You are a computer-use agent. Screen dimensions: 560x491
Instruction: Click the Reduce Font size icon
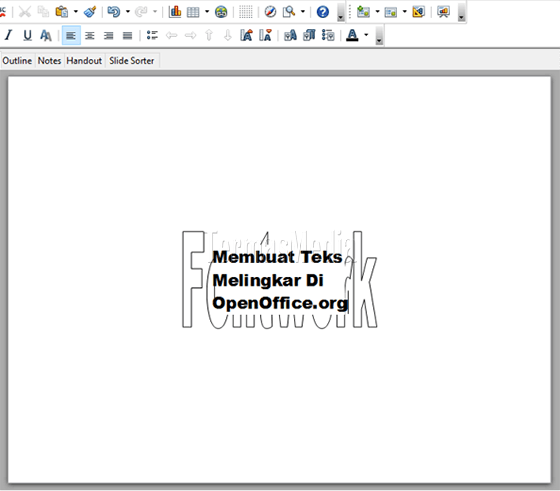(265, 35)
